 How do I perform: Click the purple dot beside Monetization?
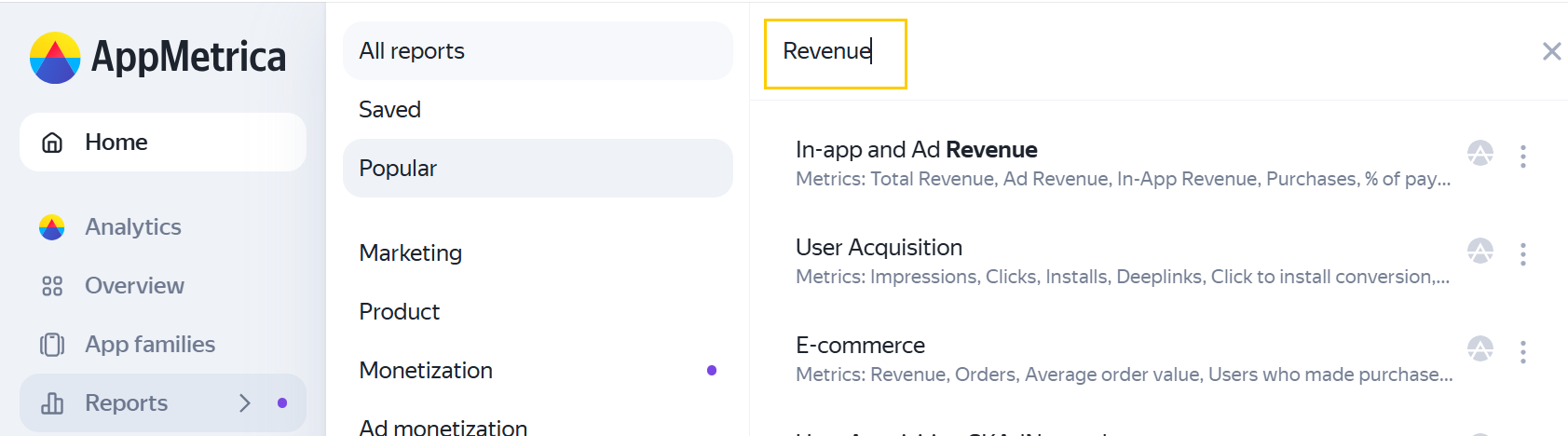pyautogui.click(x=712, y=371)
